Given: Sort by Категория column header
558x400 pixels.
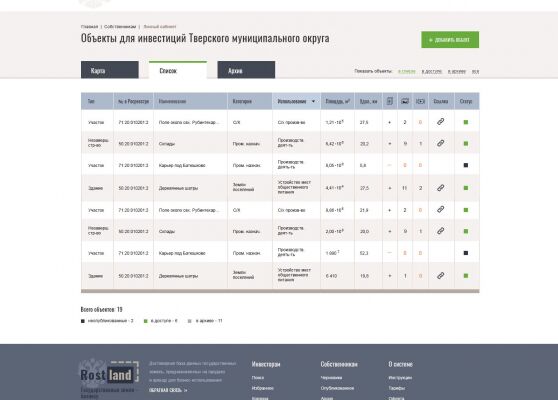Looking at the screenshot, I should pyautogui.click(x=242, y=101).
